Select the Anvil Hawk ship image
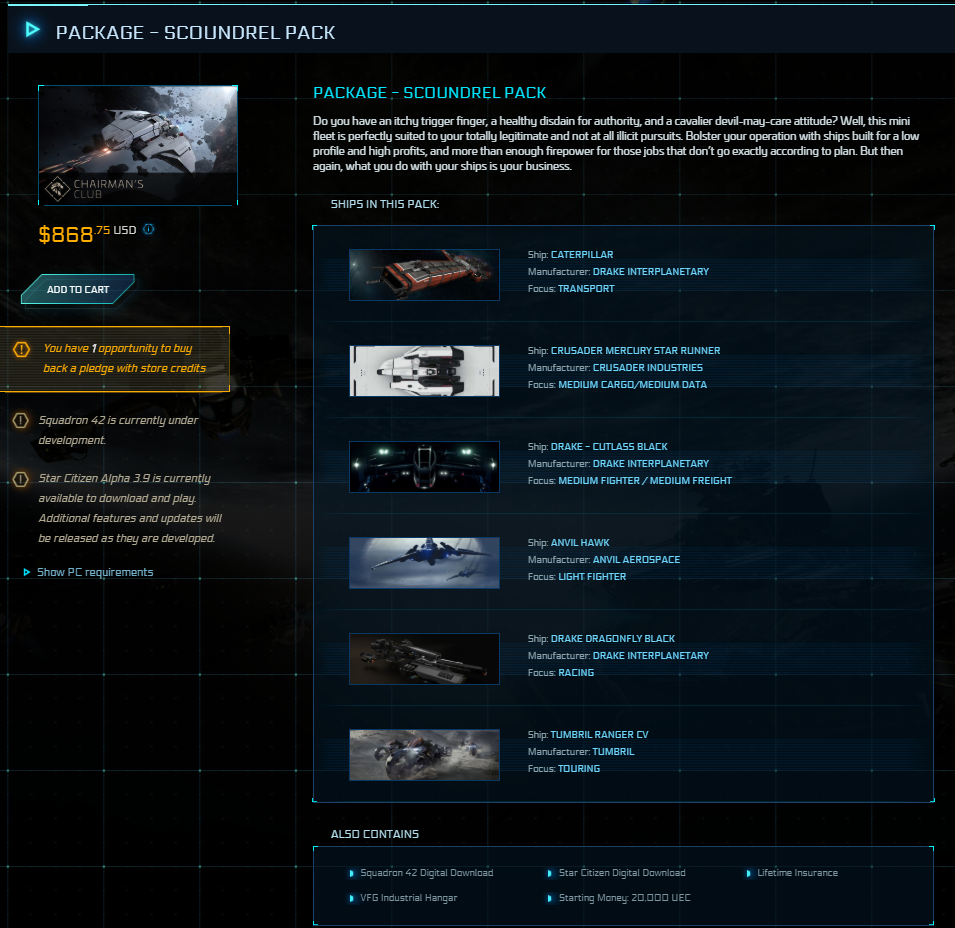 click(x=424, y=563)
